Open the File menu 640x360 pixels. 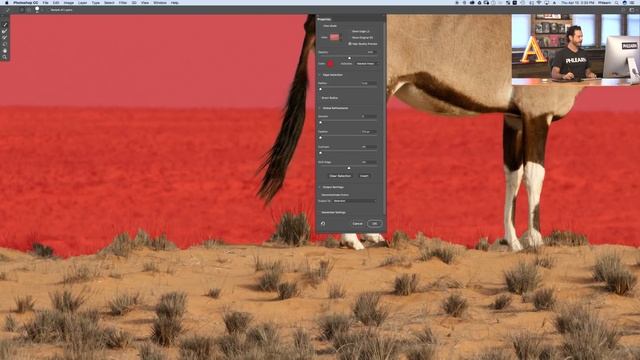tap(45, 2)
